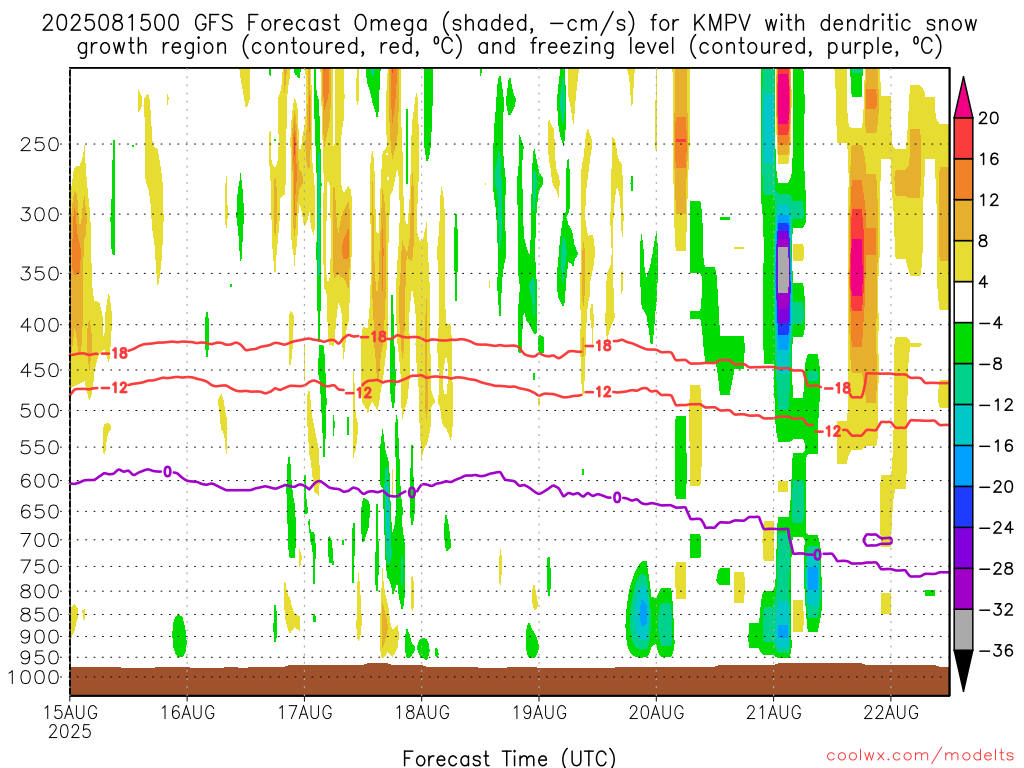Select the value 4 on the color scale
Image resolution: width=1024 pixels, height=768 pixels.
tap(984, 282)
